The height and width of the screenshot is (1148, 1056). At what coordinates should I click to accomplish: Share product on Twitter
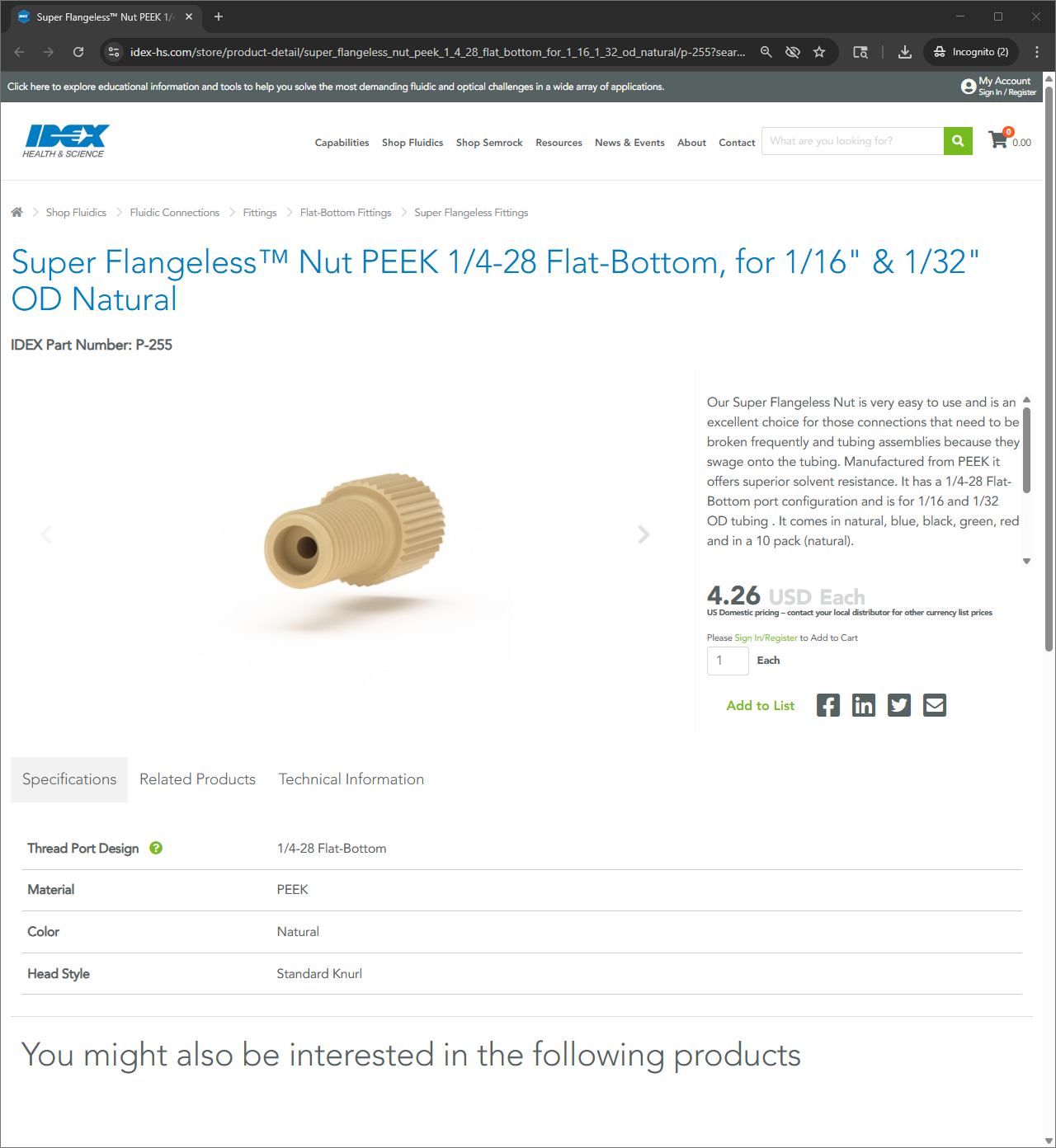tap(899, 705)
